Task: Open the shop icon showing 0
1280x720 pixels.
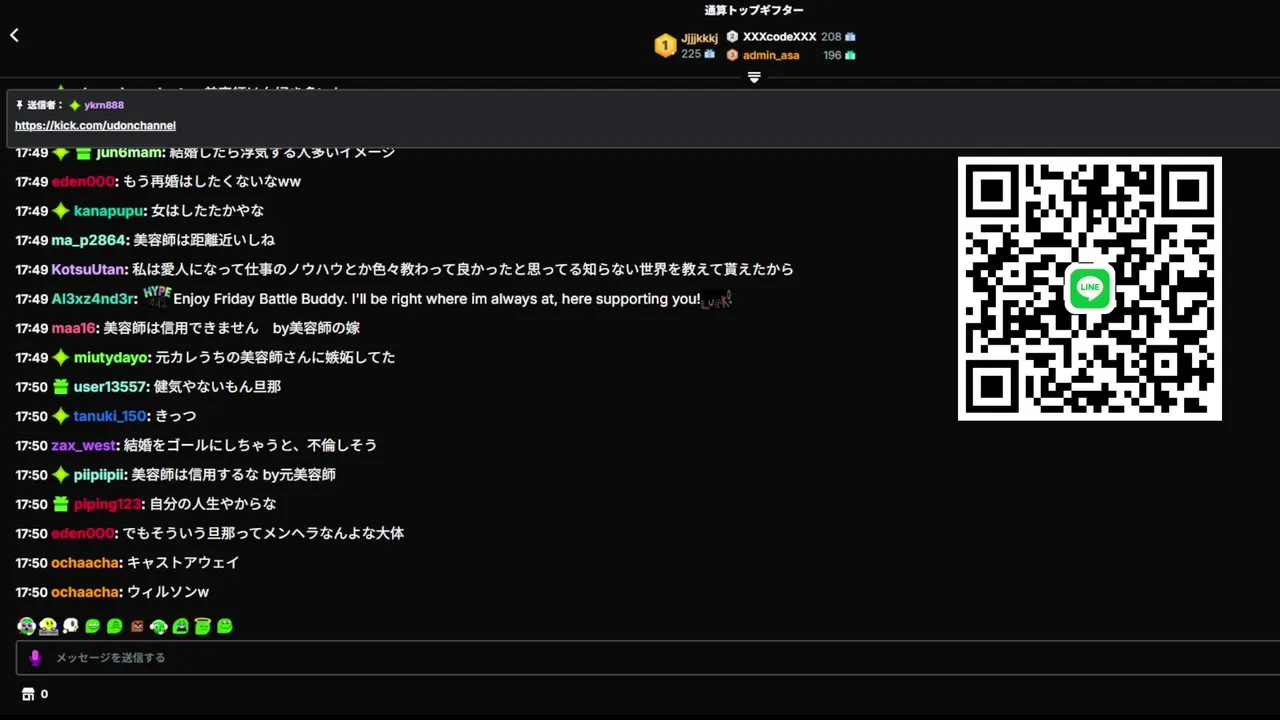Action: pos(29,694)
